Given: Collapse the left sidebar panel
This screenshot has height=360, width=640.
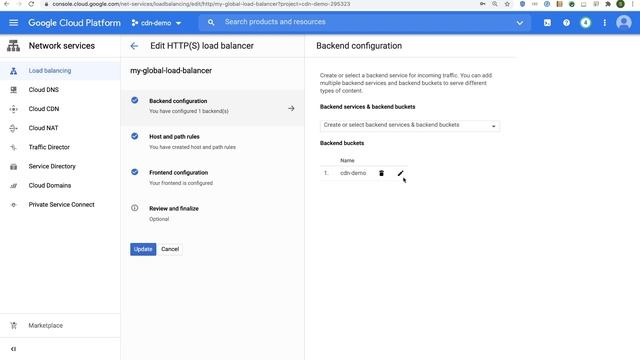Looking at the screenshot, I should click(x=13, y=349).
